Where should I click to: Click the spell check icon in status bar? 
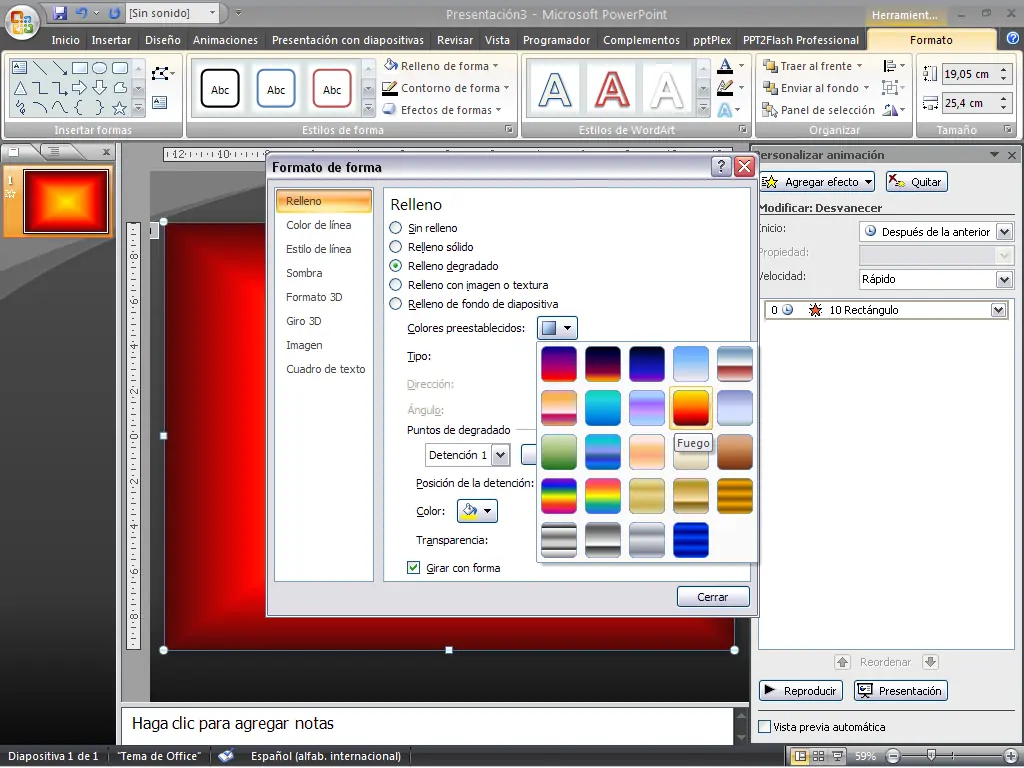point(226,756)
